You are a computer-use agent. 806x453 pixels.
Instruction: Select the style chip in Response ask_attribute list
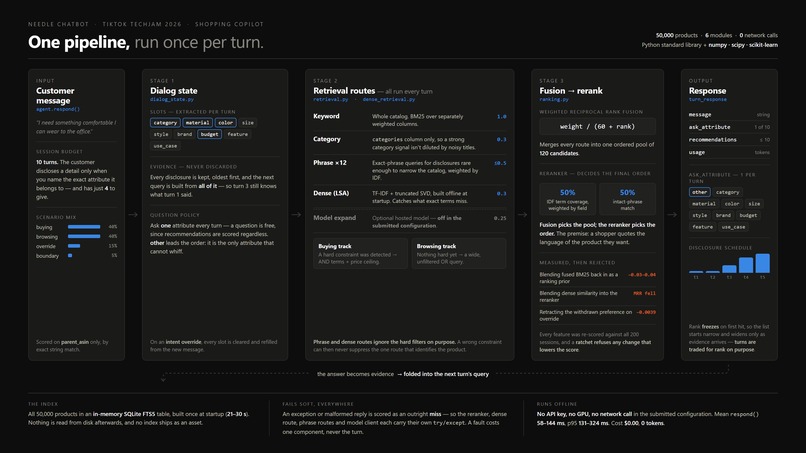click(700, 215)
